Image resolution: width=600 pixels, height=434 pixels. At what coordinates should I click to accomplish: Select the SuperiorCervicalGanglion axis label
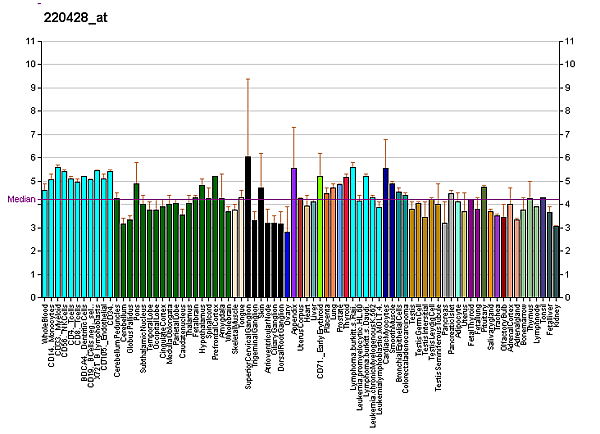point(248,345)
